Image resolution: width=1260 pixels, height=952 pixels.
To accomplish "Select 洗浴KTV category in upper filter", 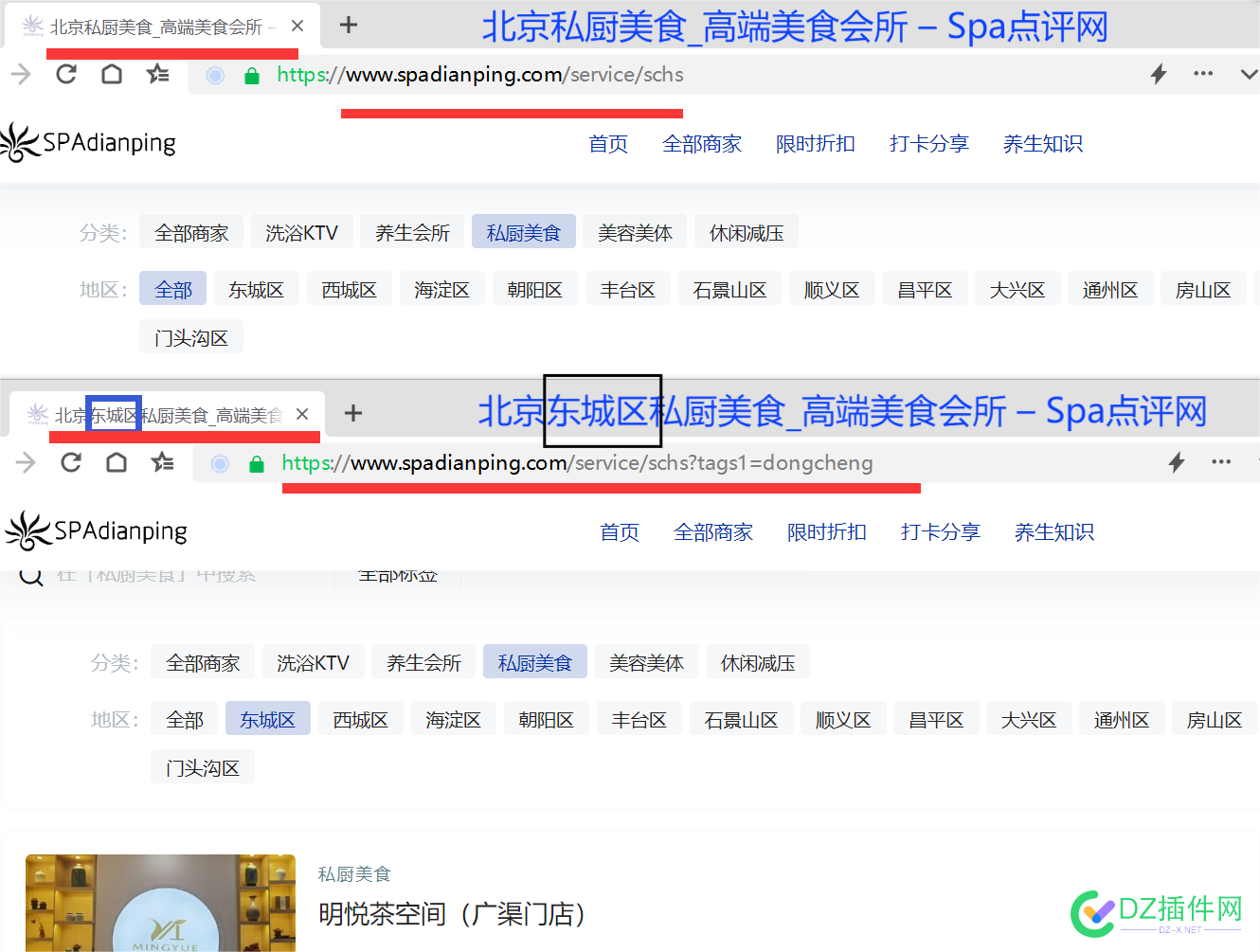I will 301,232.
